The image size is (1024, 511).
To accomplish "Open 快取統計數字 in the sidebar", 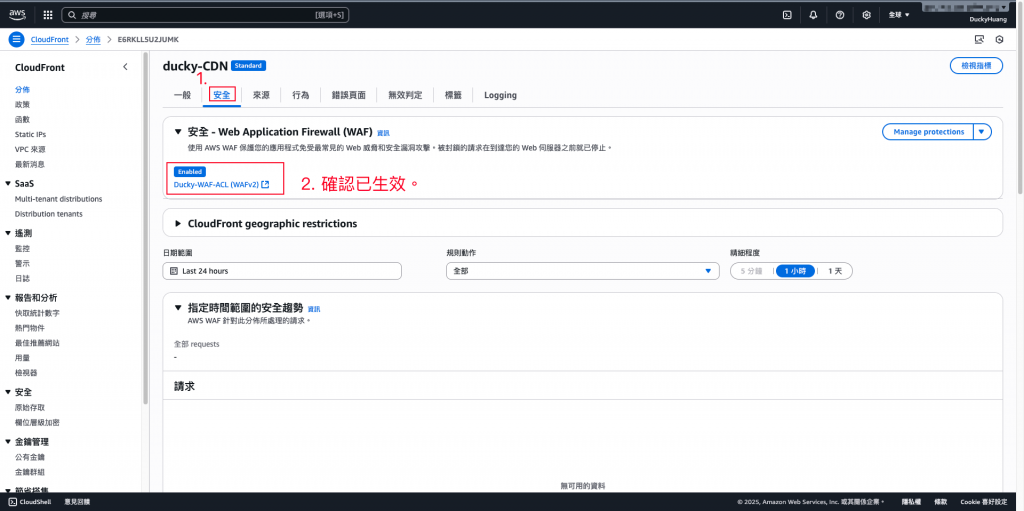I will (37, 313).
